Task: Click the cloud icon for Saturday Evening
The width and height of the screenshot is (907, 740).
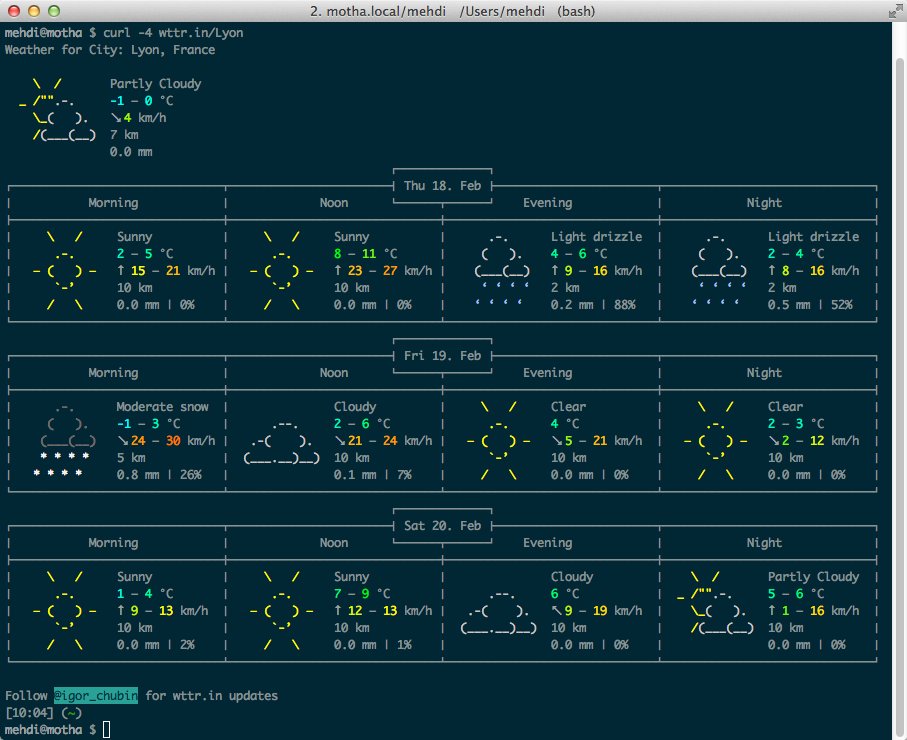Action: pyautogui.click(x=498, y=612)
